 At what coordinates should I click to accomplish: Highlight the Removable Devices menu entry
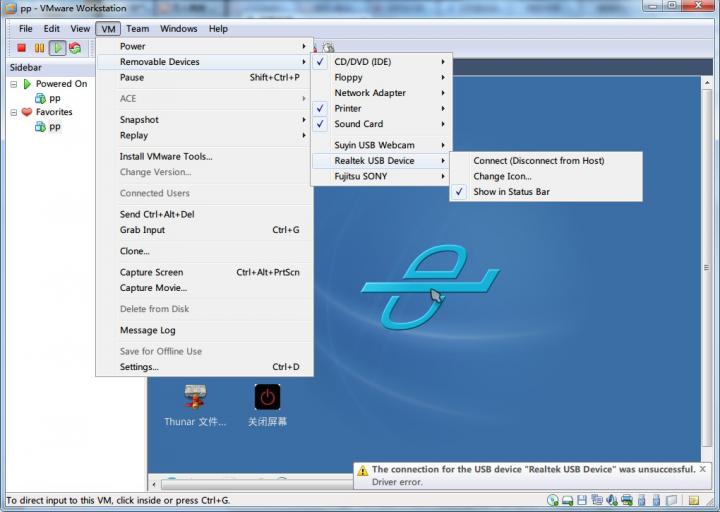tap(205, 62)
